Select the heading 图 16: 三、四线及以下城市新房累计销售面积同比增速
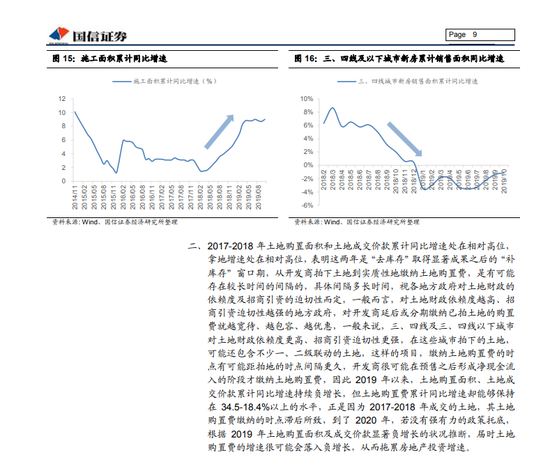Viewport: 550px width, 457px height. click(399, 59)
